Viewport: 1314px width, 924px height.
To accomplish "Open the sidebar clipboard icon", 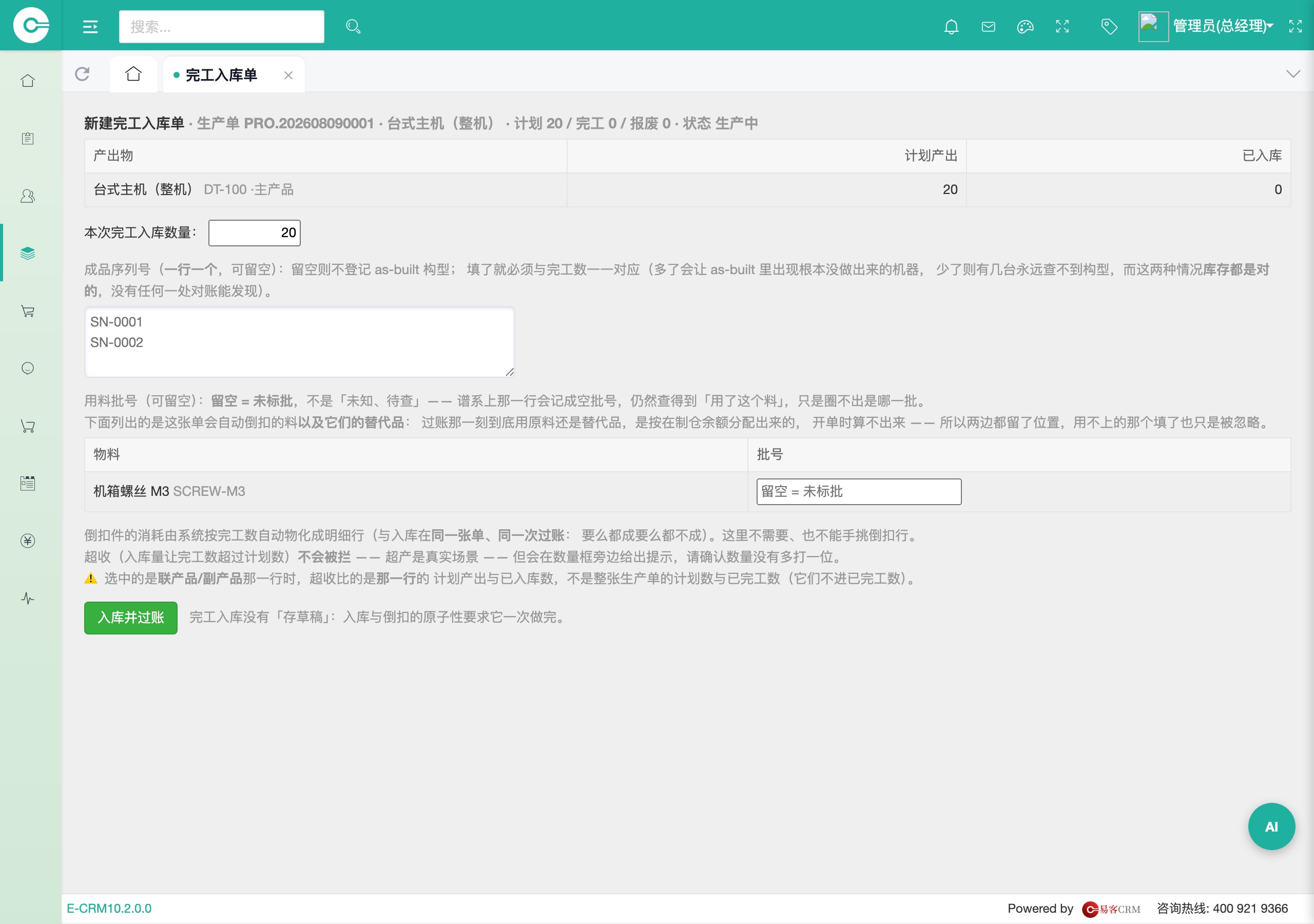I will click(x=28, y=139).
